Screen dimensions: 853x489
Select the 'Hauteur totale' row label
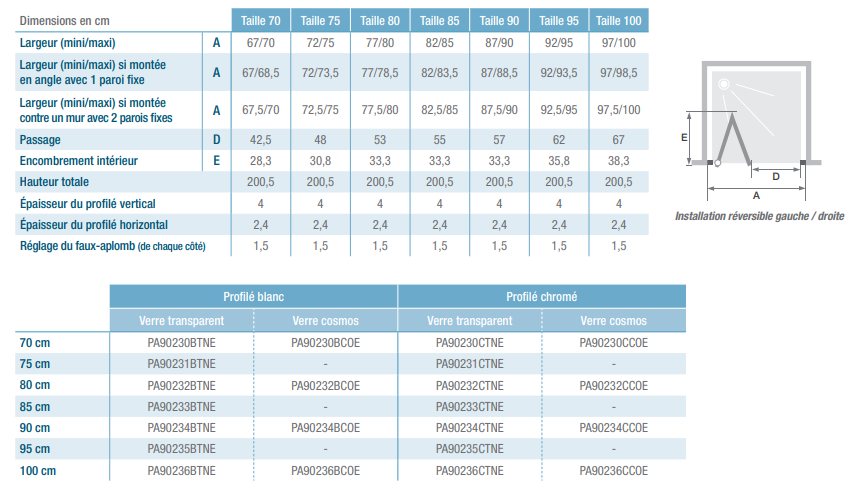[54, 182]
